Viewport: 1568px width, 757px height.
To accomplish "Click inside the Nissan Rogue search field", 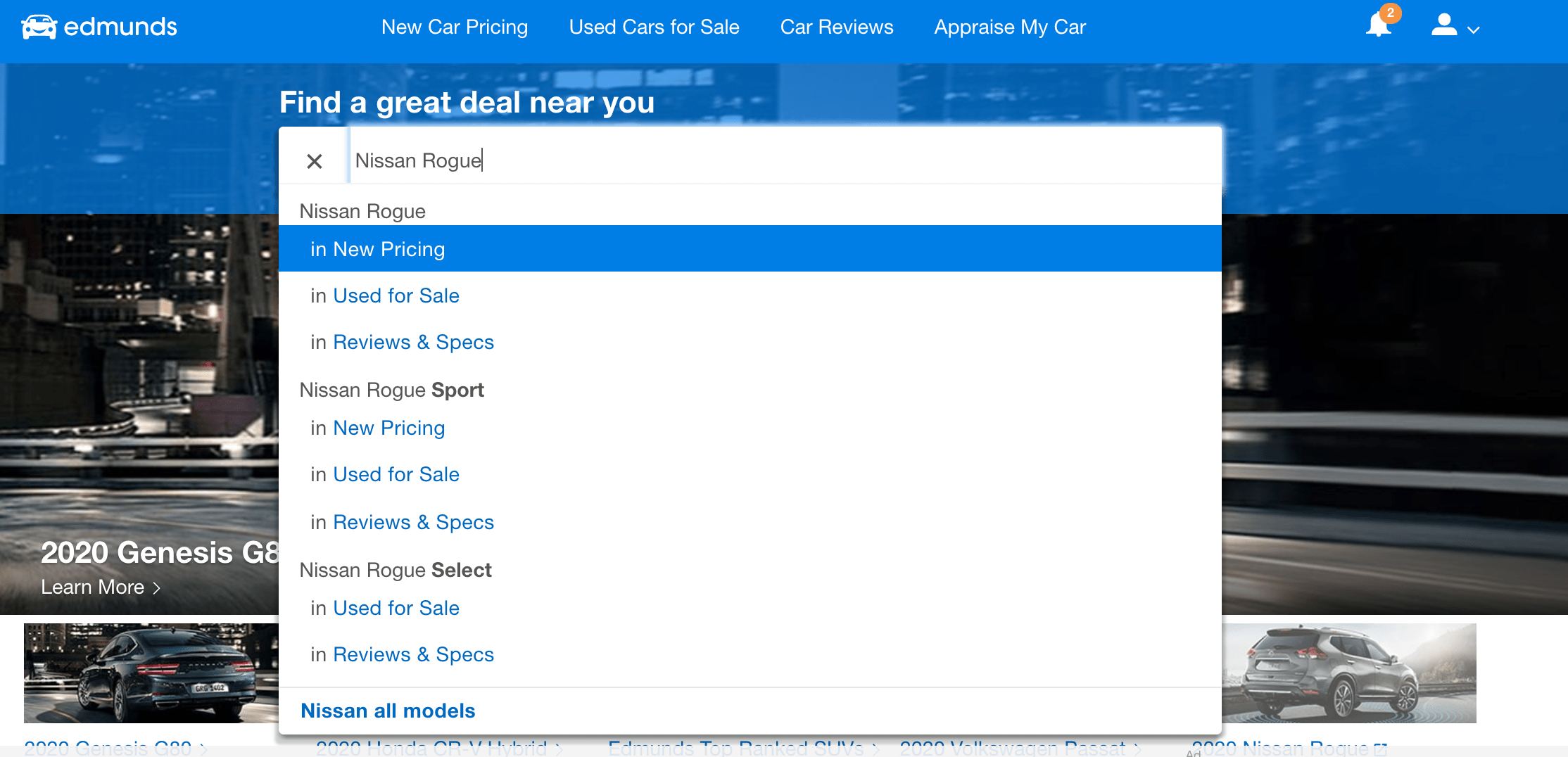I will (x=633, y=160).
